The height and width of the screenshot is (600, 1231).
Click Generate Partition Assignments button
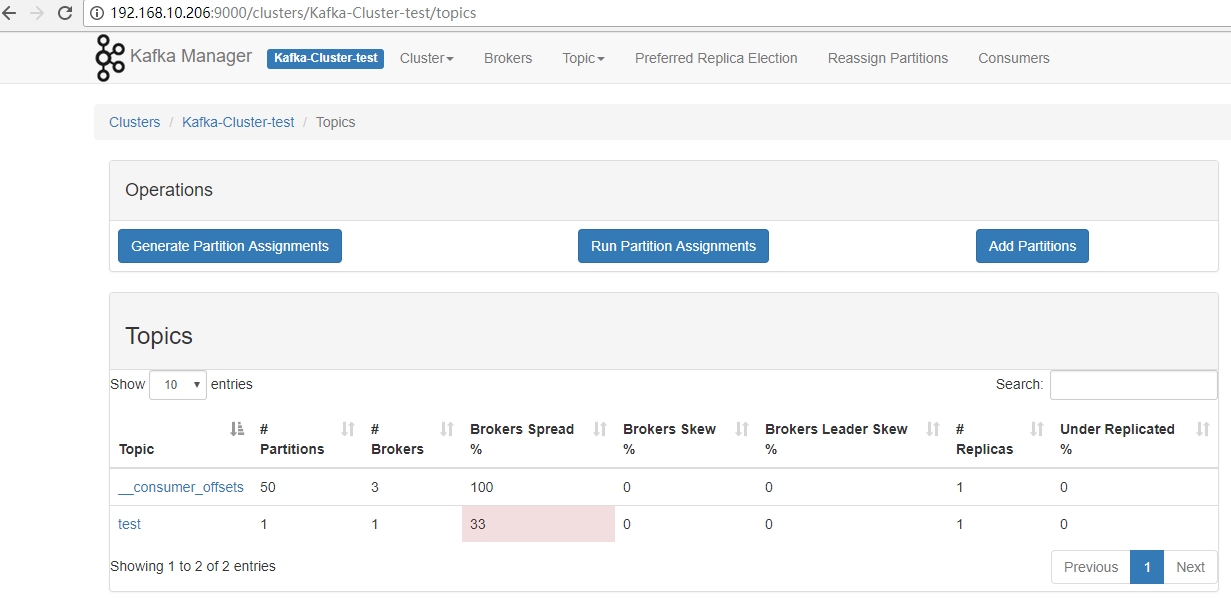tap(230, 246)
